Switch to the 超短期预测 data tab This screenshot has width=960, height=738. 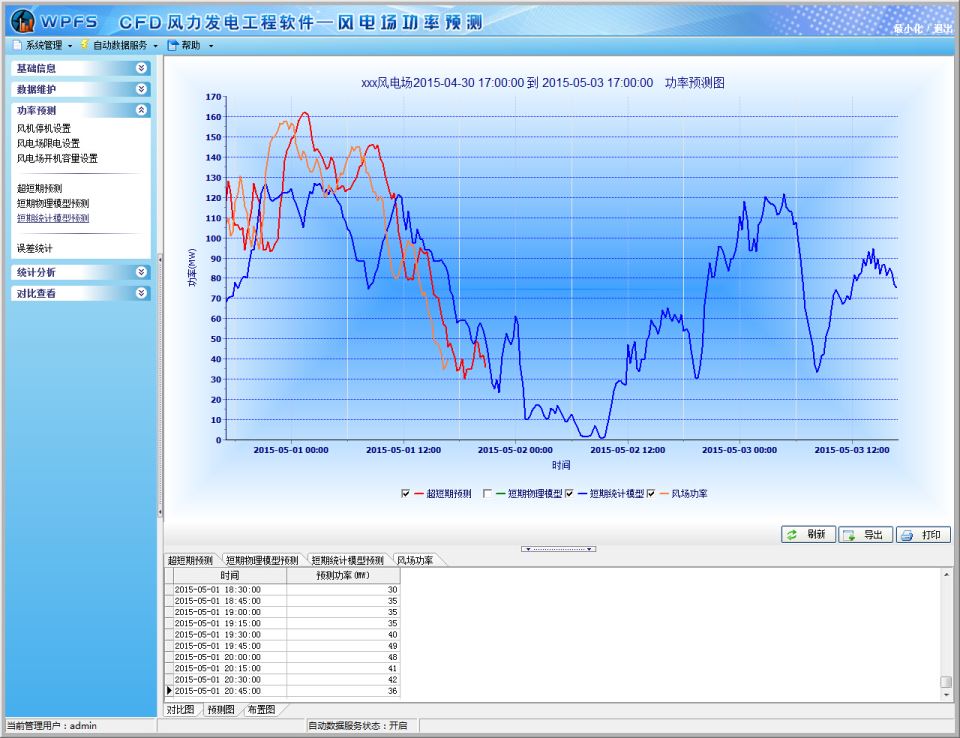click(x=190, y=560)
